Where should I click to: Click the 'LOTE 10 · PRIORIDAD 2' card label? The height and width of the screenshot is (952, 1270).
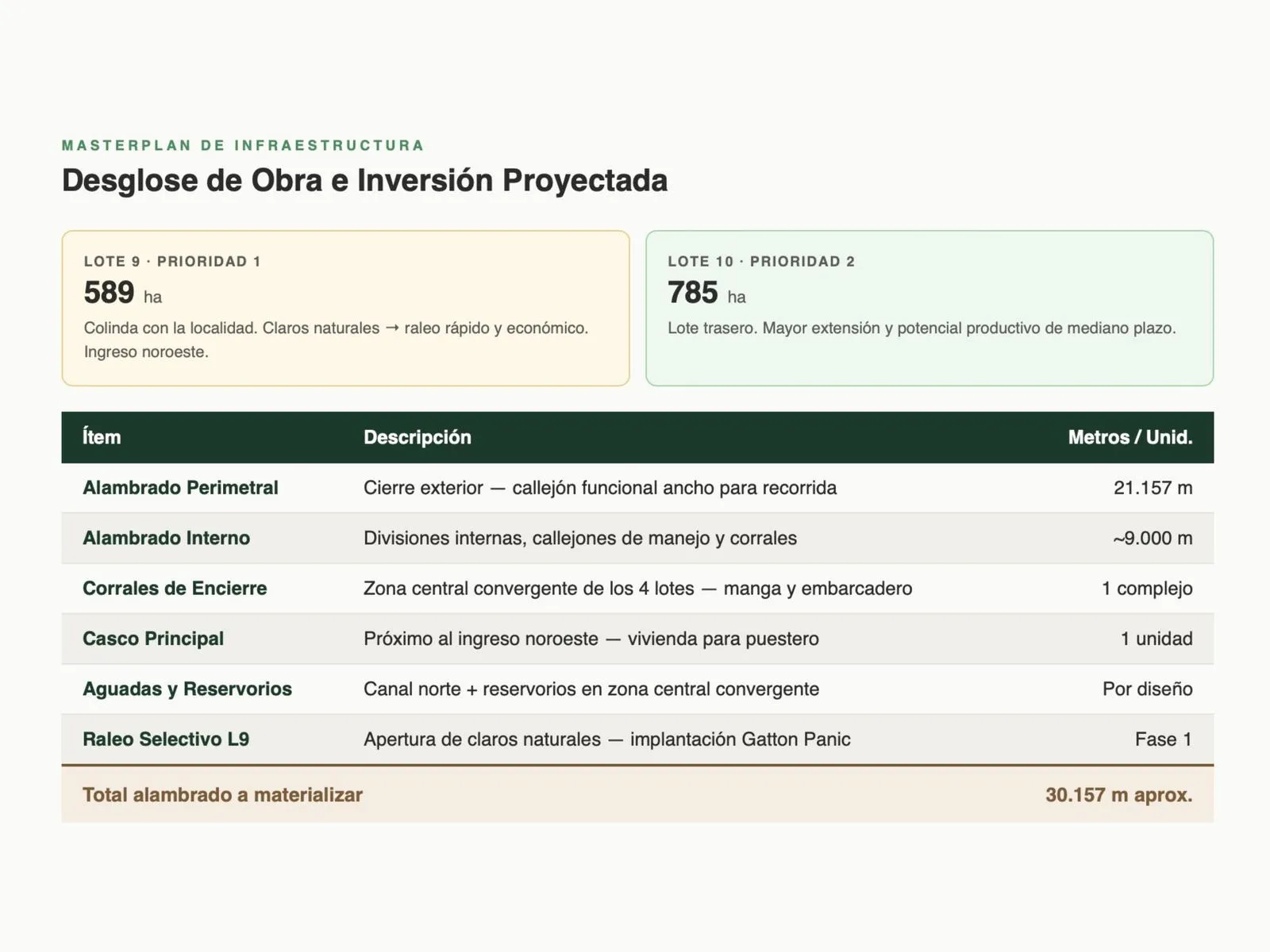[x=761, y=262]
